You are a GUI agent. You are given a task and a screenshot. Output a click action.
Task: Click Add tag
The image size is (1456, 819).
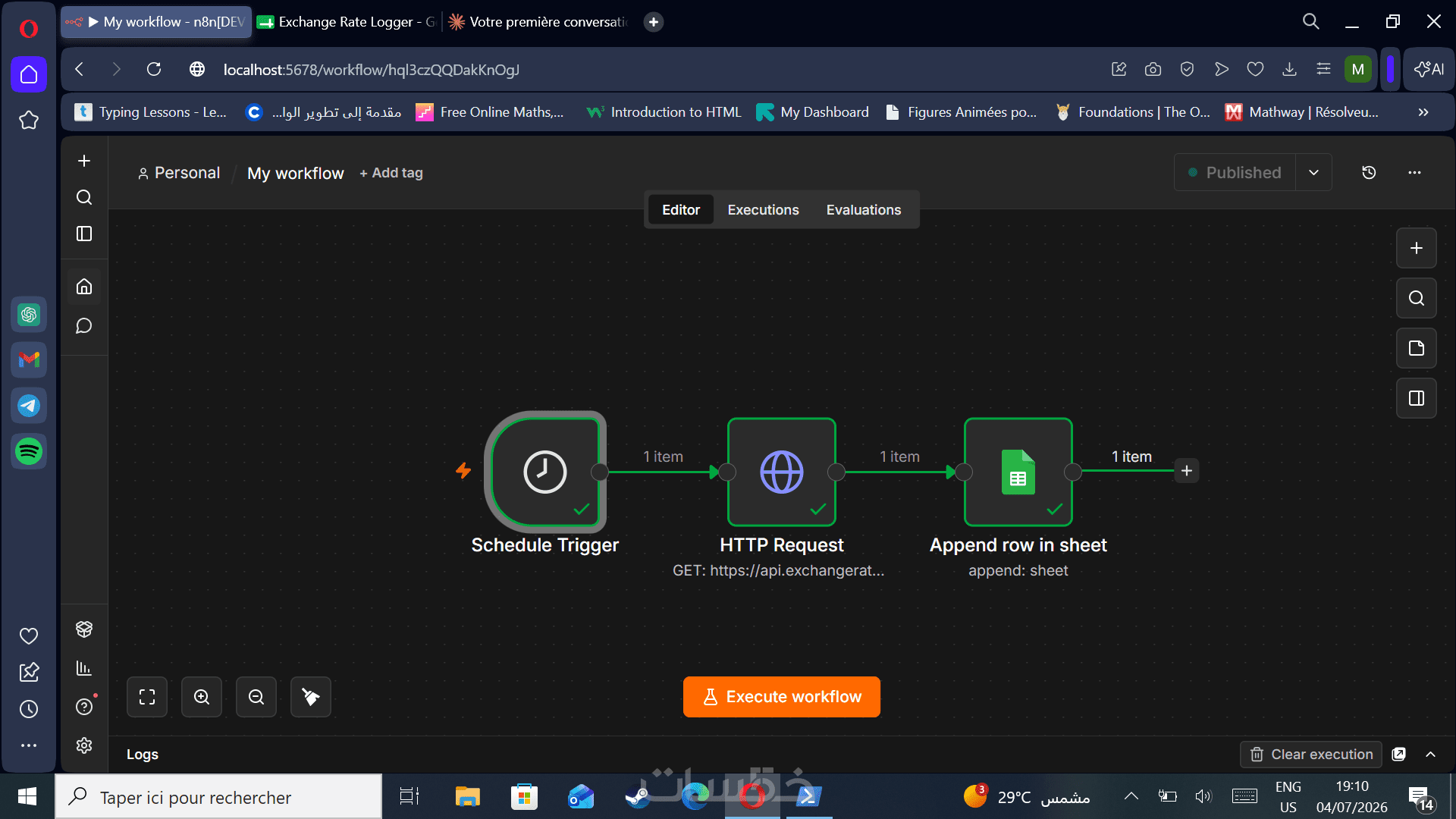coord(391,173)
